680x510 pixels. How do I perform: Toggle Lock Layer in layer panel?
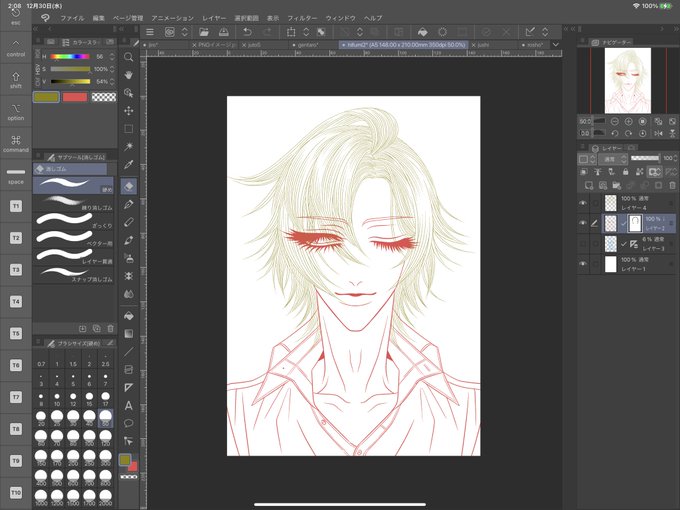pos(625,172)
